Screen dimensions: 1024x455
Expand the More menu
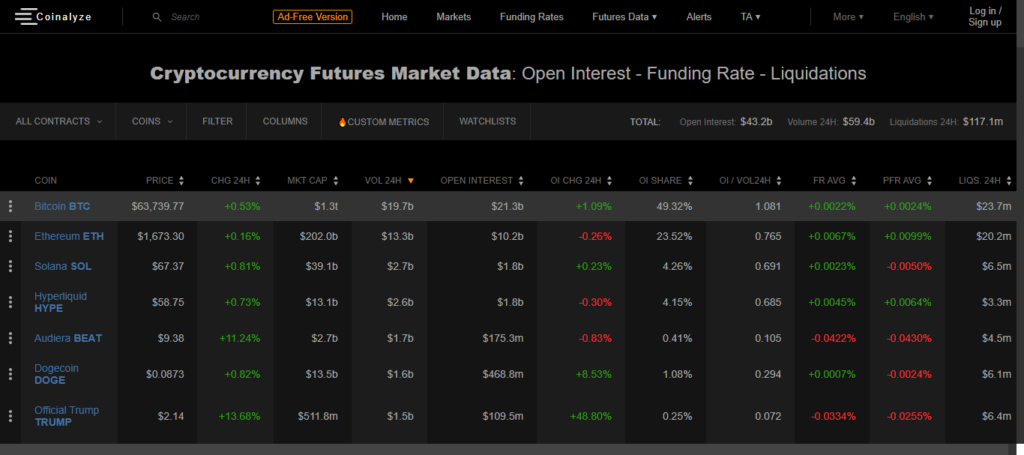[848, 17]
